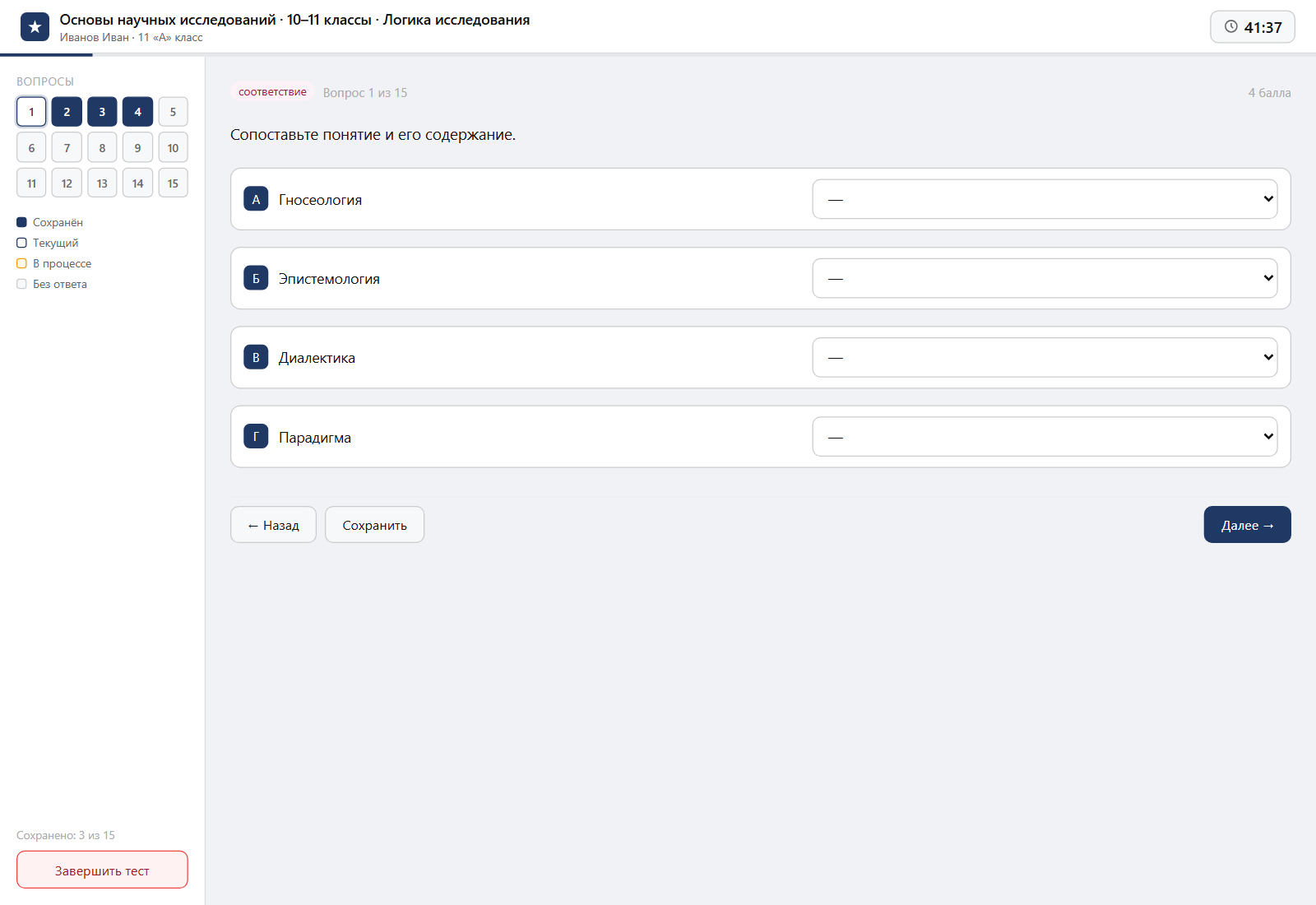Jump to question 6
The width and height of the screenshot is (1316, 905).
(x=31, y=147)
